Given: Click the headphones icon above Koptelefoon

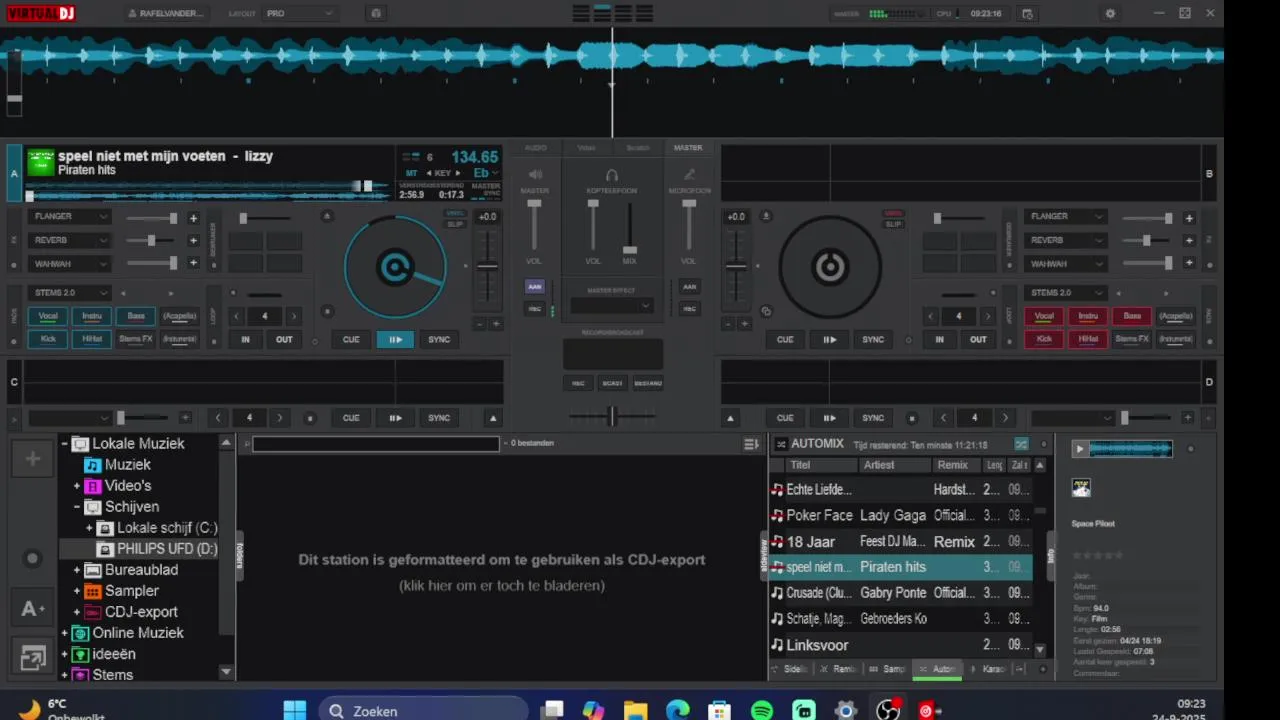Looking at the screenshot, I should pyautogui.click(x=612, y=175).
